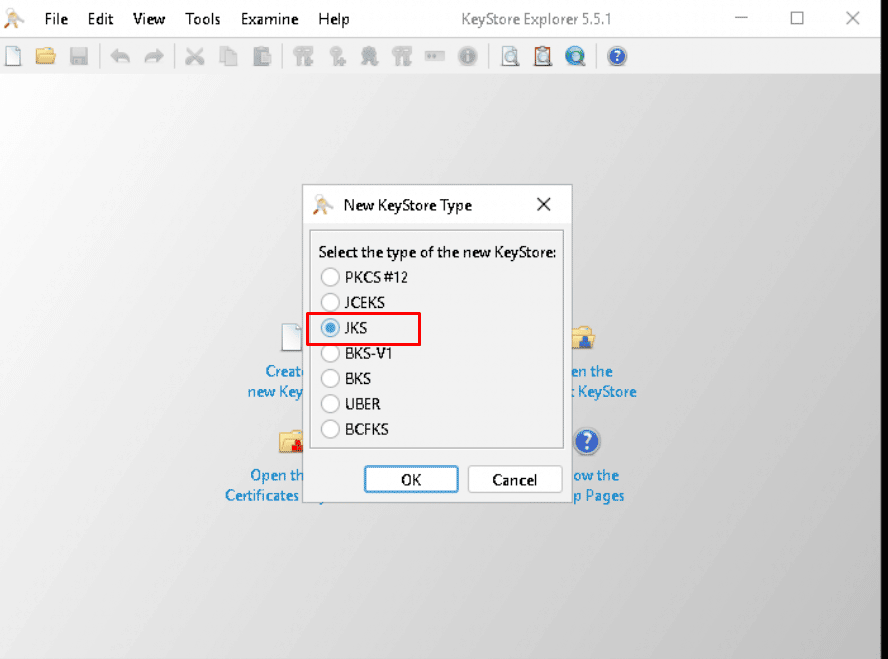Select the PKCS #12 keystore type
This screenshot has width=888, height=659.
point(329,277)
